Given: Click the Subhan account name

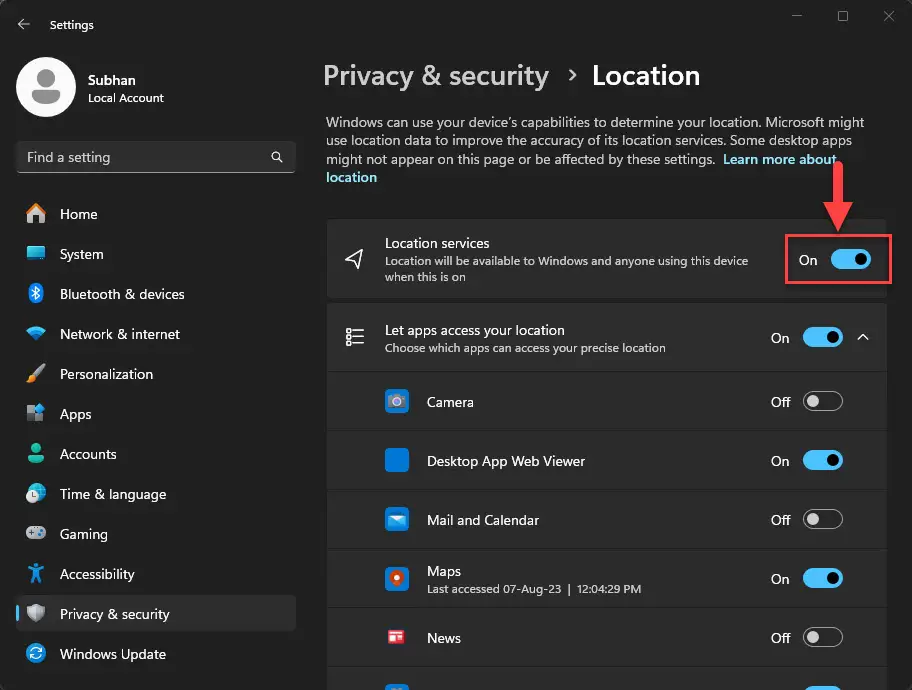Looking at the screenshot, I should [x=112, y=80].
